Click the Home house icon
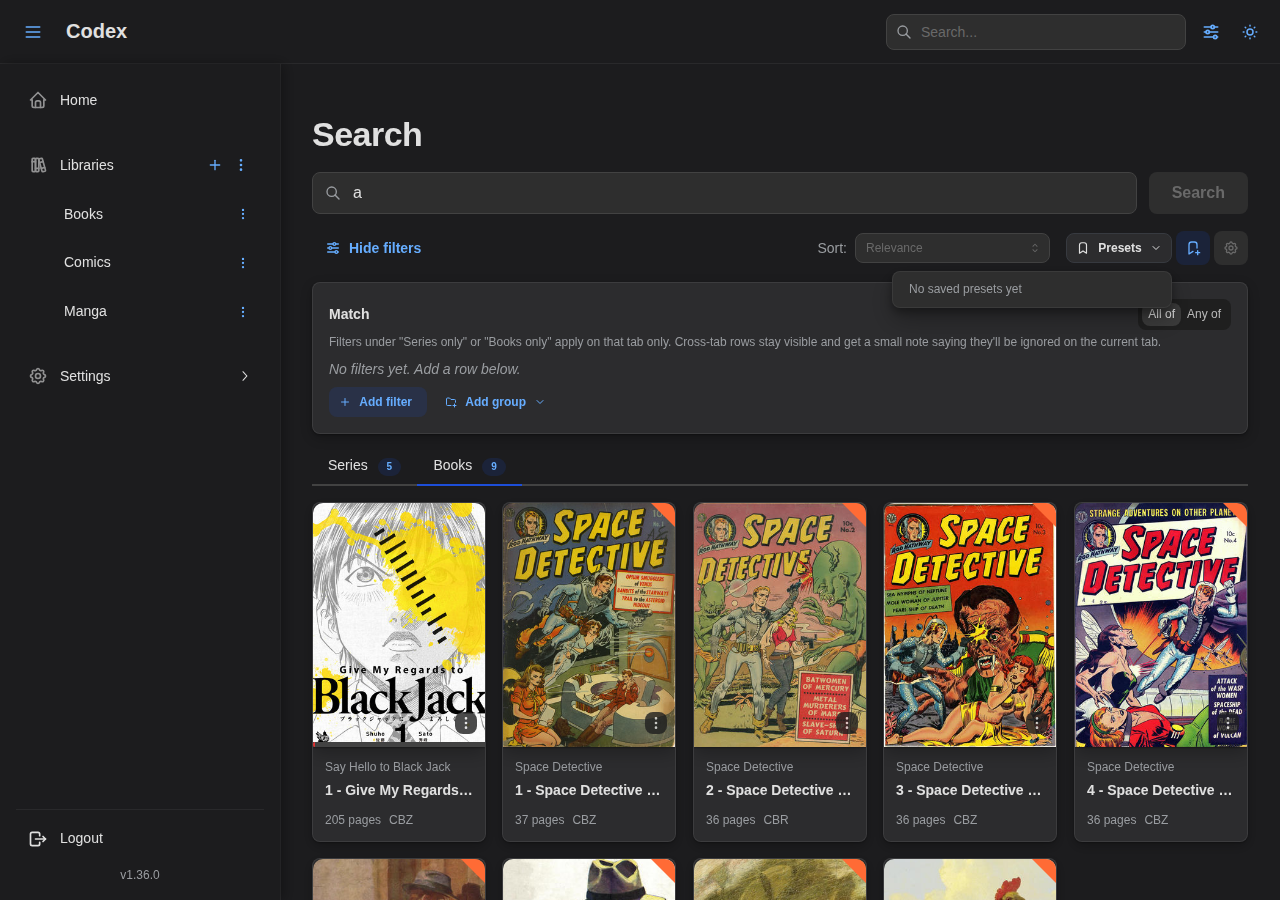The height and width of the screenshot is (900, 1280). coord(38,100)
